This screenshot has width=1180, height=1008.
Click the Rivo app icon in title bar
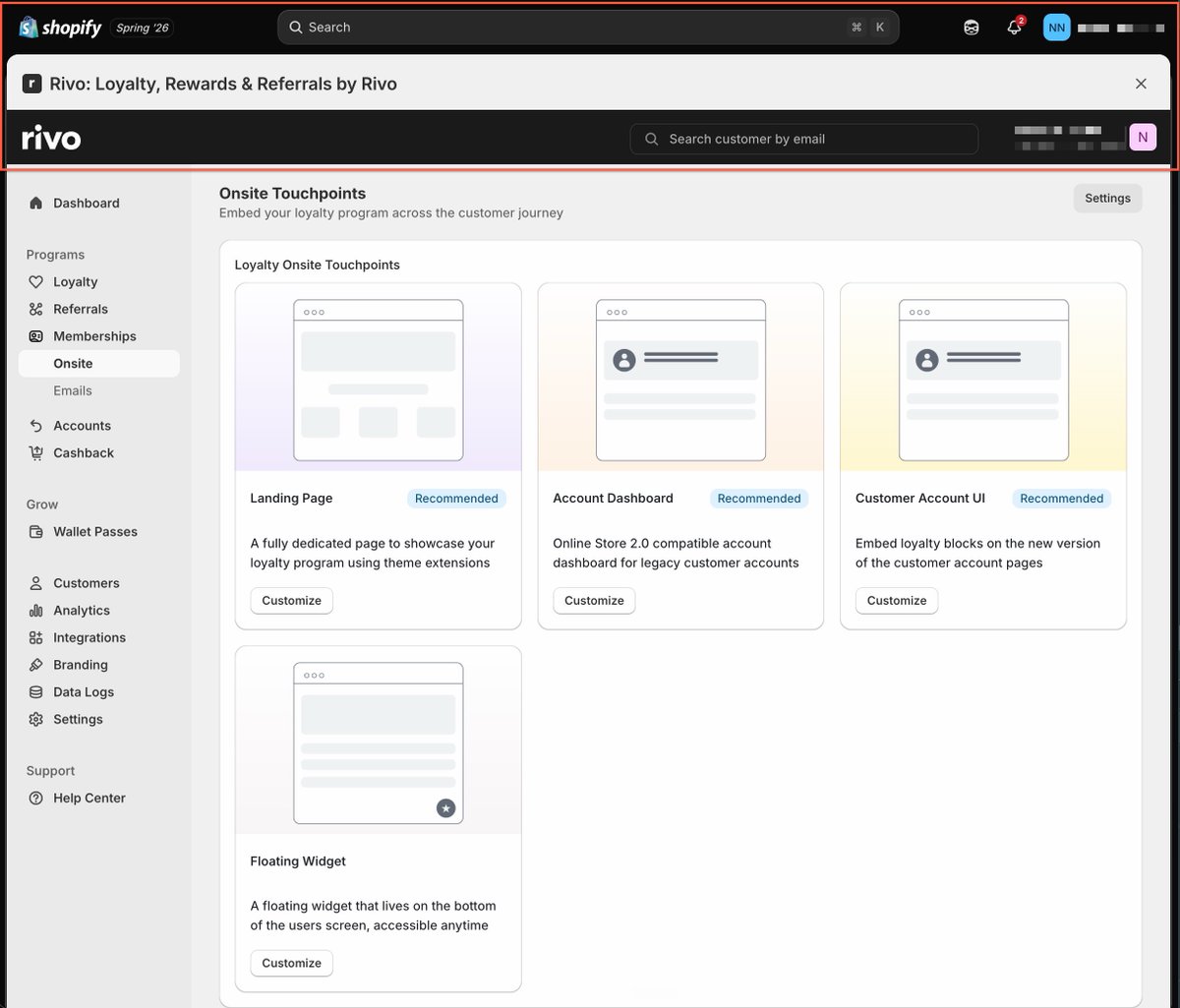tap(31, 84)
